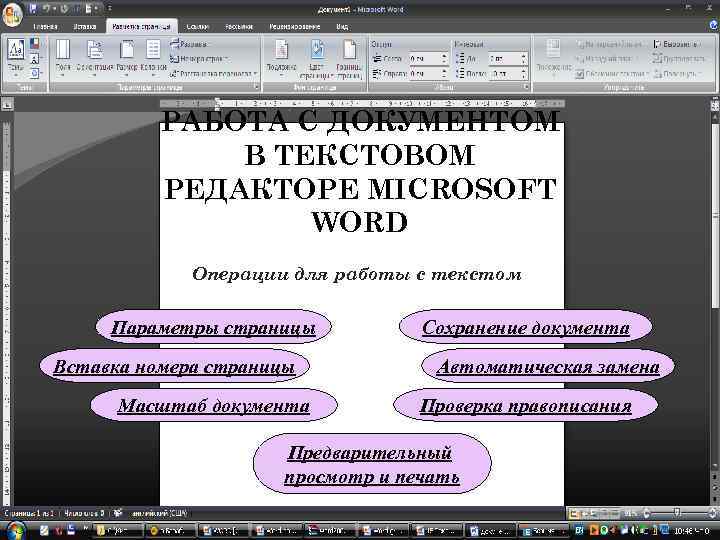The image size is (720, 540).
Task: Follow the Сохранение документа link
Action: pos(525,328)
